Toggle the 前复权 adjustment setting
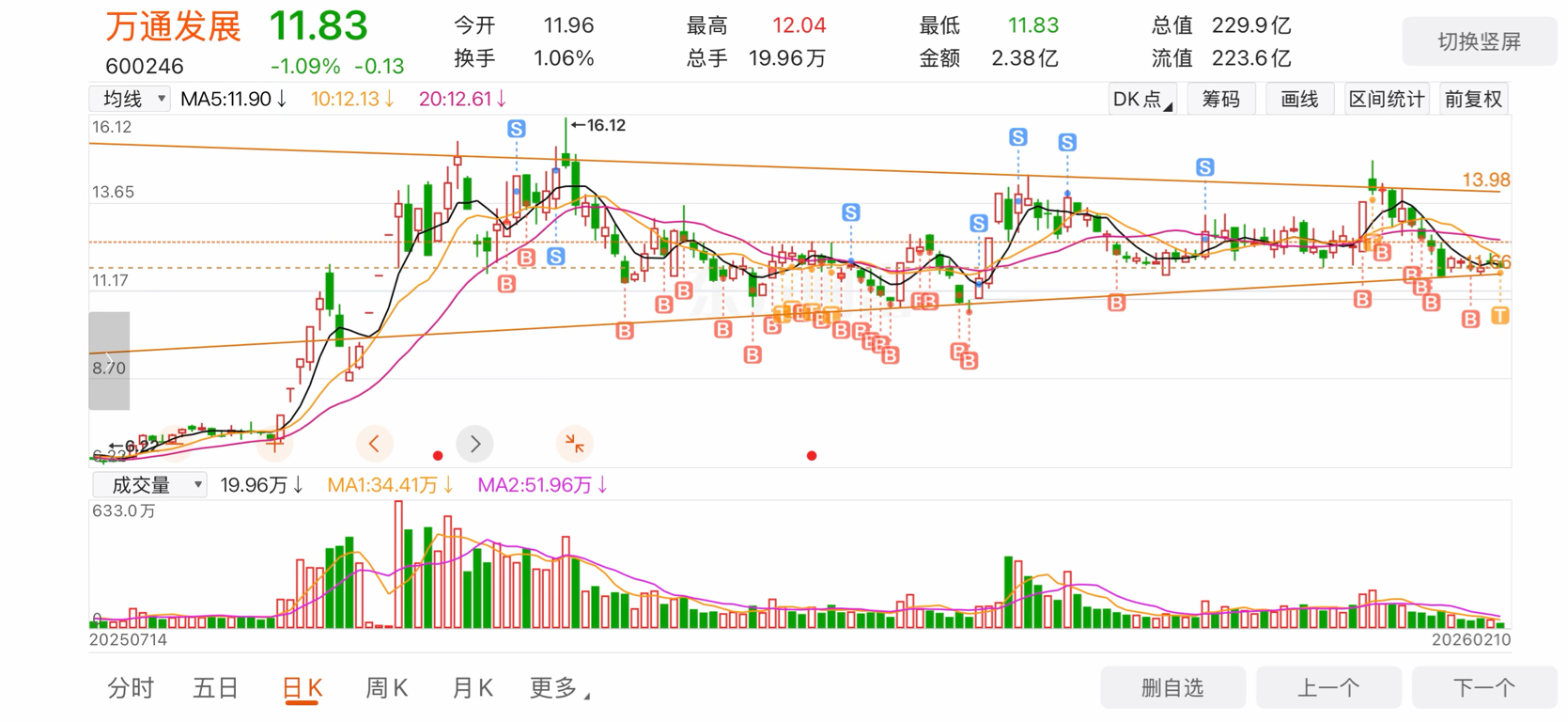The height and width of the screenshot is (722, 1568). click(x=1473, y=99)
